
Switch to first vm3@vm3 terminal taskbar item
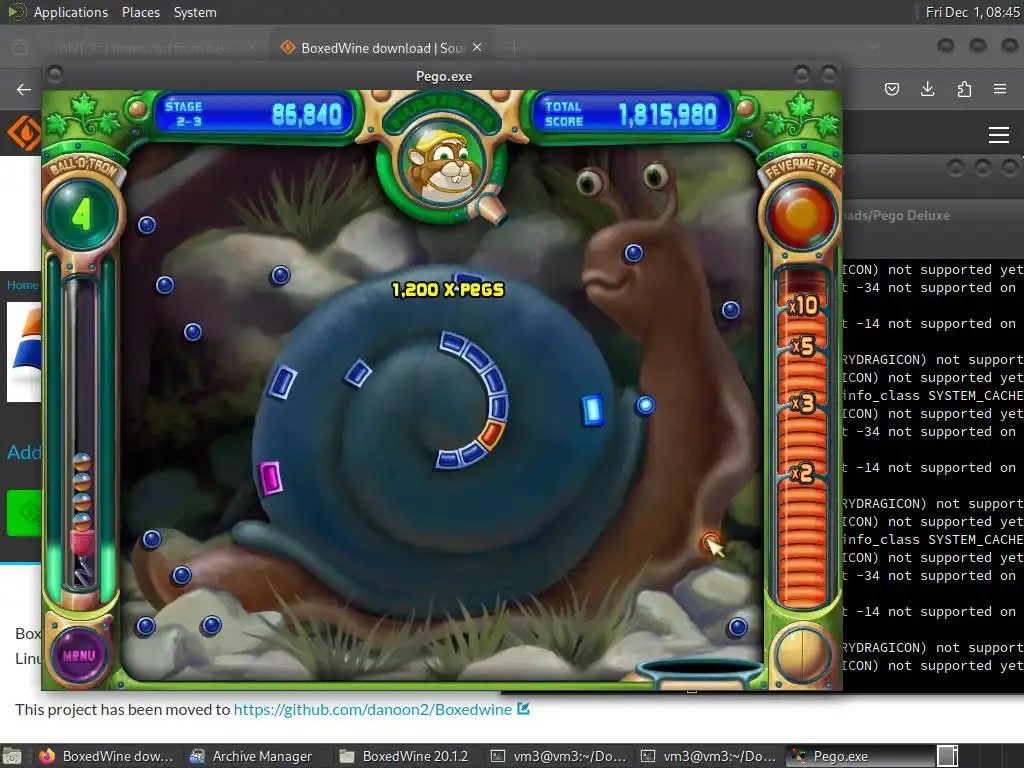click(x=559, y=756)
